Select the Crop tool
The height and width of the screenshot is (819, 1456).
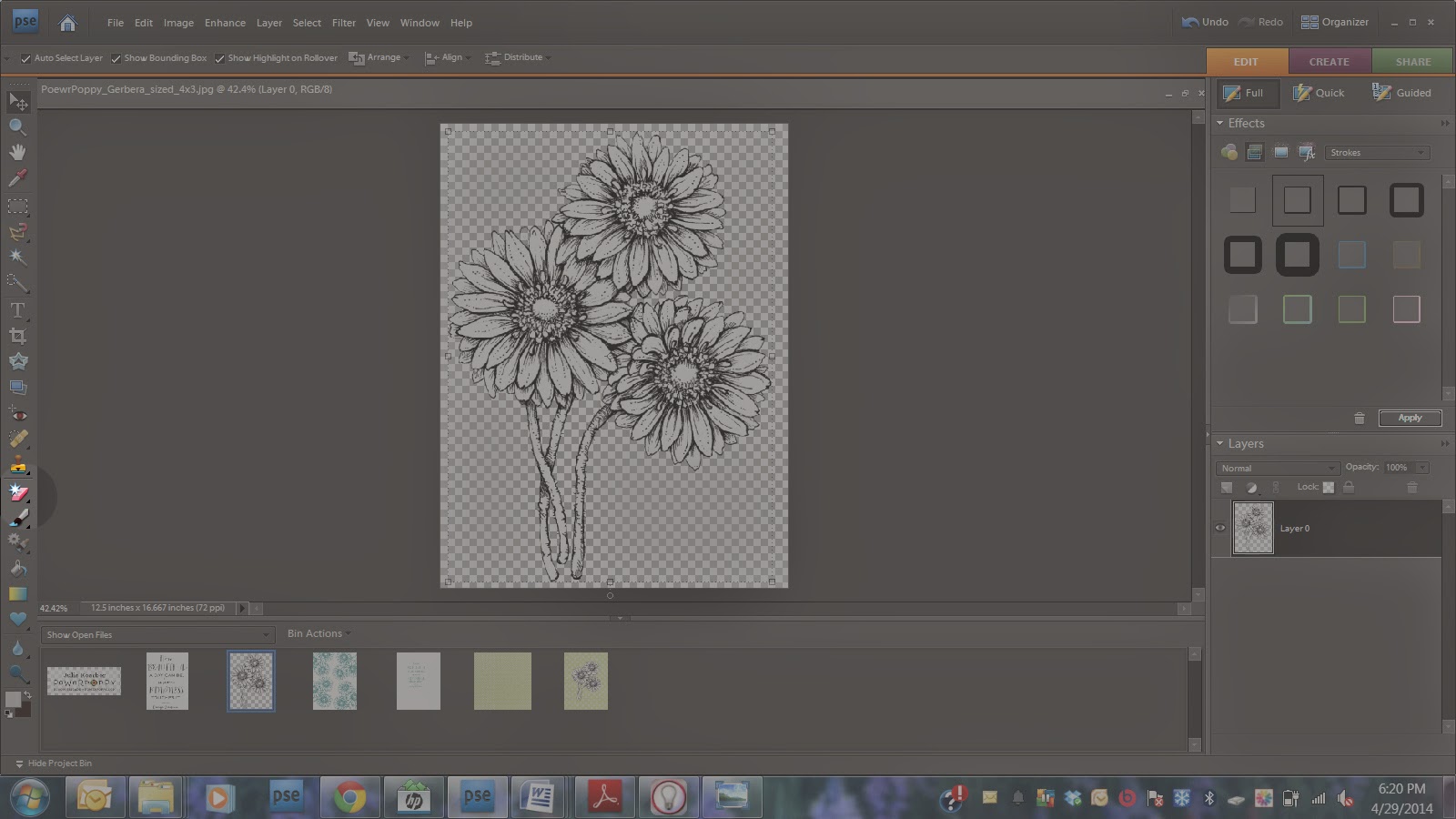(17, 336)
